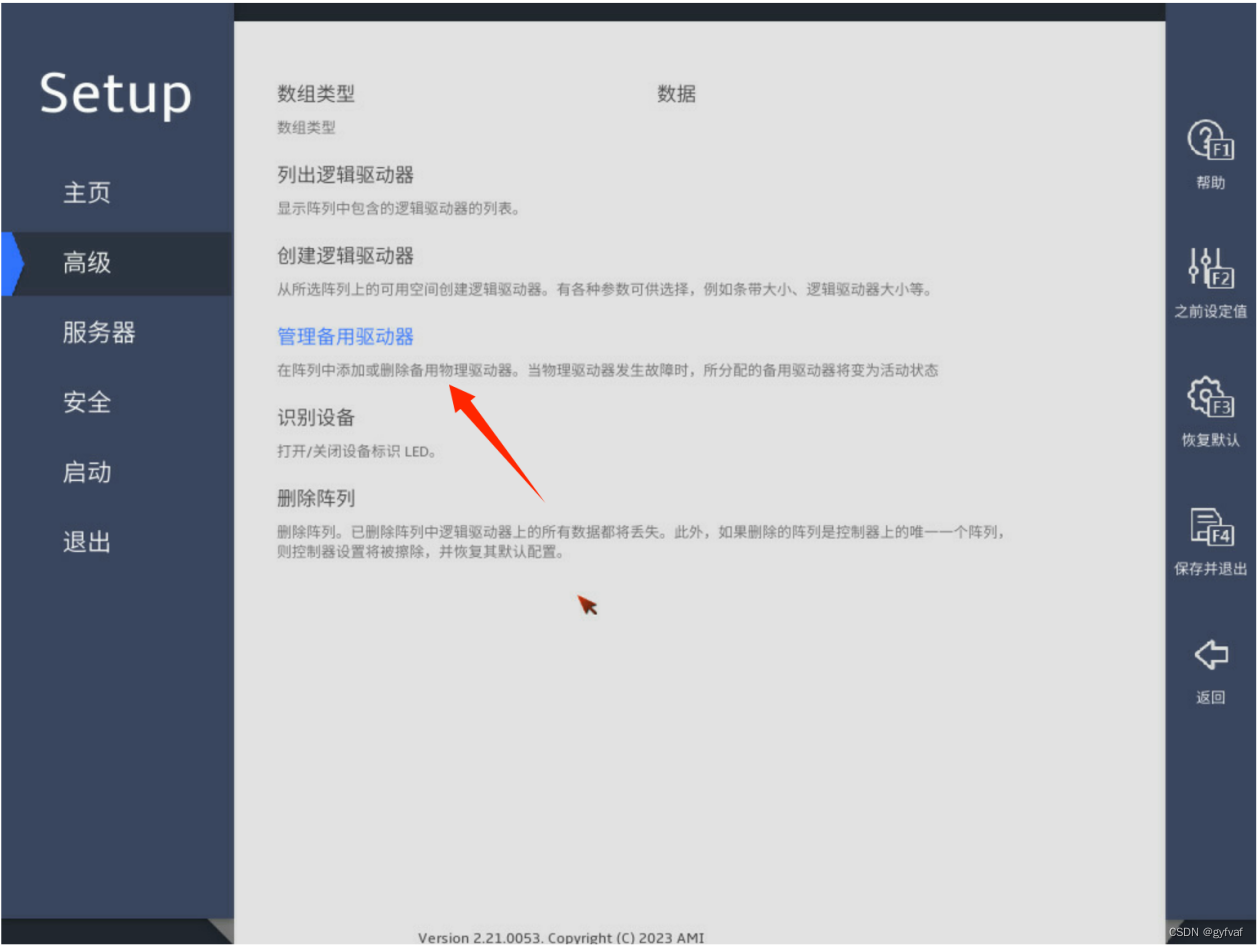Click the 数据 array type value
Viewport: 1259px width, 949px height.
pos(676,95)
